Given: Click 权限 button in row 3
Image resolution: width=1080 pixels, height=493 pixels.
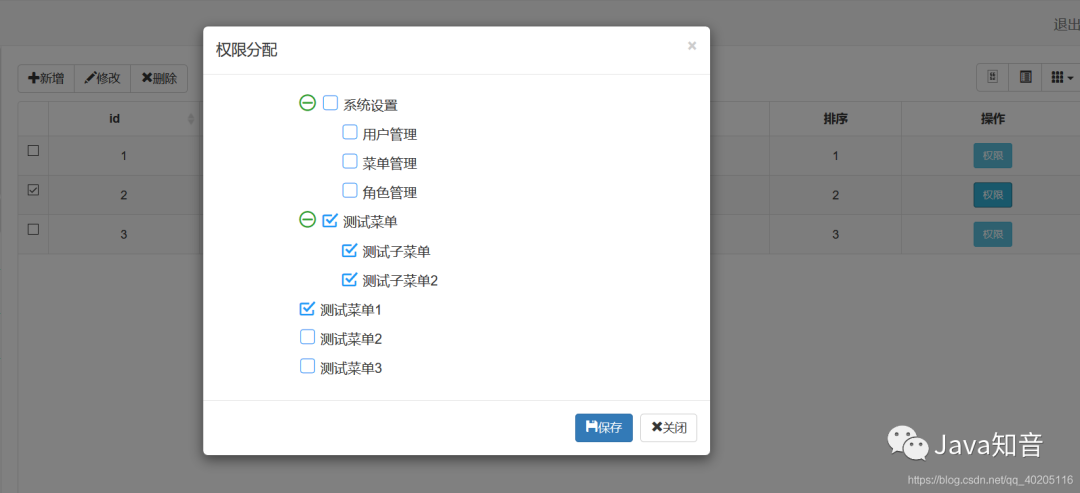Looking at the screenshot, I should pos(993,234).
